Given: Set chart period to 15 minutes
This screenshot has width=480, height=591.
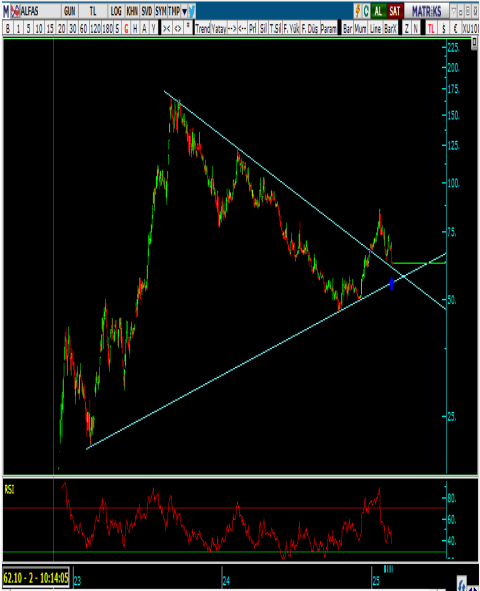Looking at the screenshot, I should [x=50, y=28].
